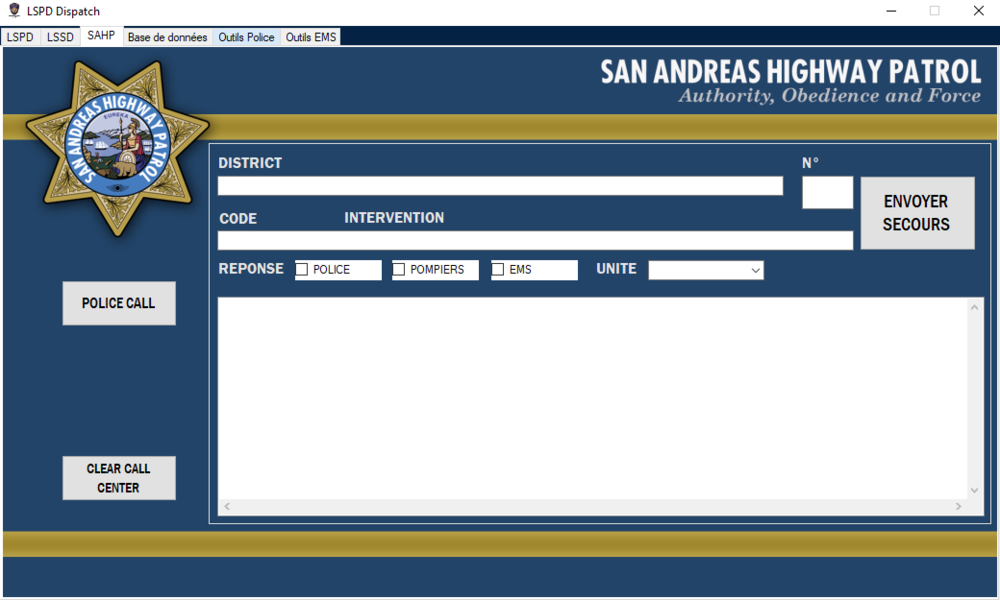This screenshot has width=1000, height=600.
Task: Check the POMPIERS response box
Action: [398, 268]
